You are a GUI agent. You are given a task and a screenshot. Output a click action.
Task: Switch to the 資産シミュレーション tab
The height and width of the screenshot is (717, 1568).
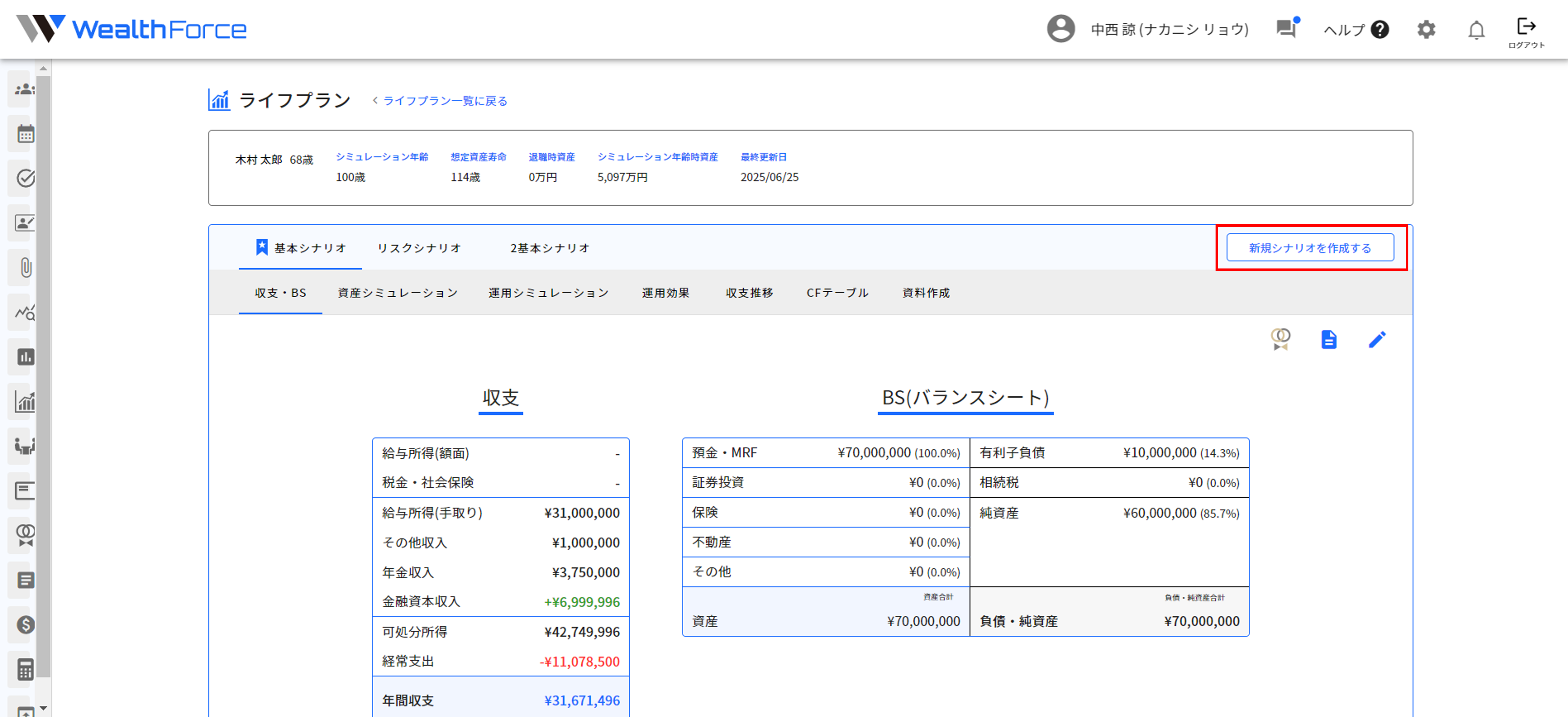pyautogui.click(x=398, y=293)
